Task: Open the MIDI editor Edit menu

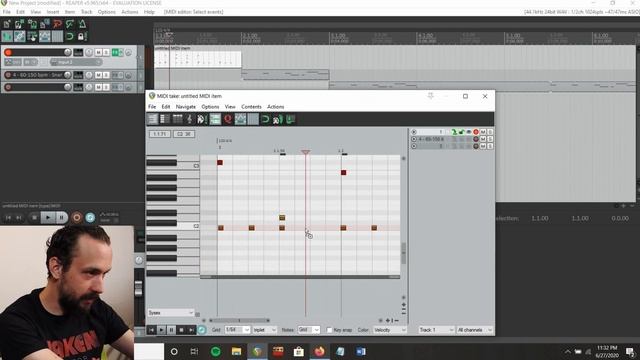Action: pos(165,107)
